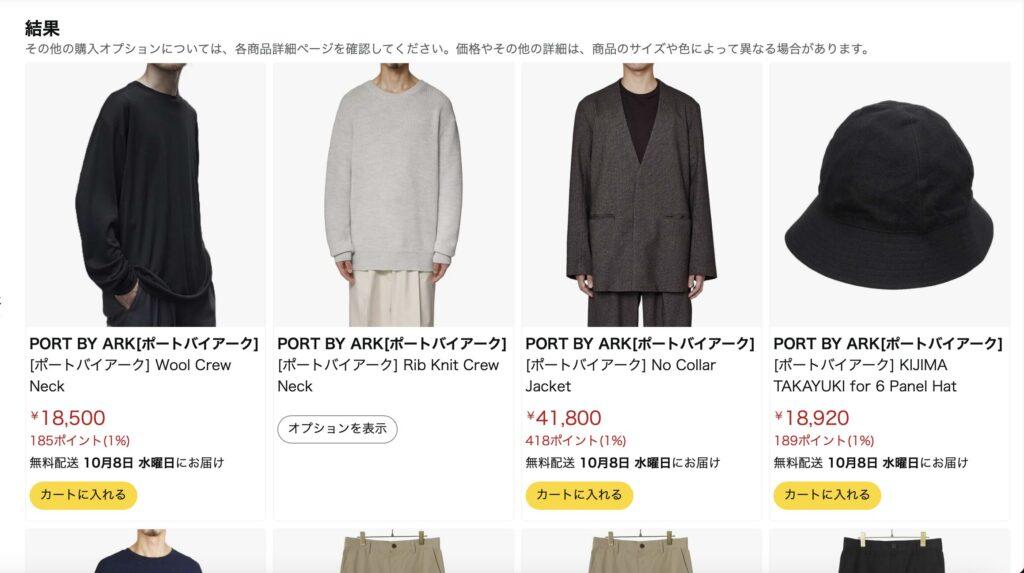Open the Rib Knit Crew Neck title link

388,376
